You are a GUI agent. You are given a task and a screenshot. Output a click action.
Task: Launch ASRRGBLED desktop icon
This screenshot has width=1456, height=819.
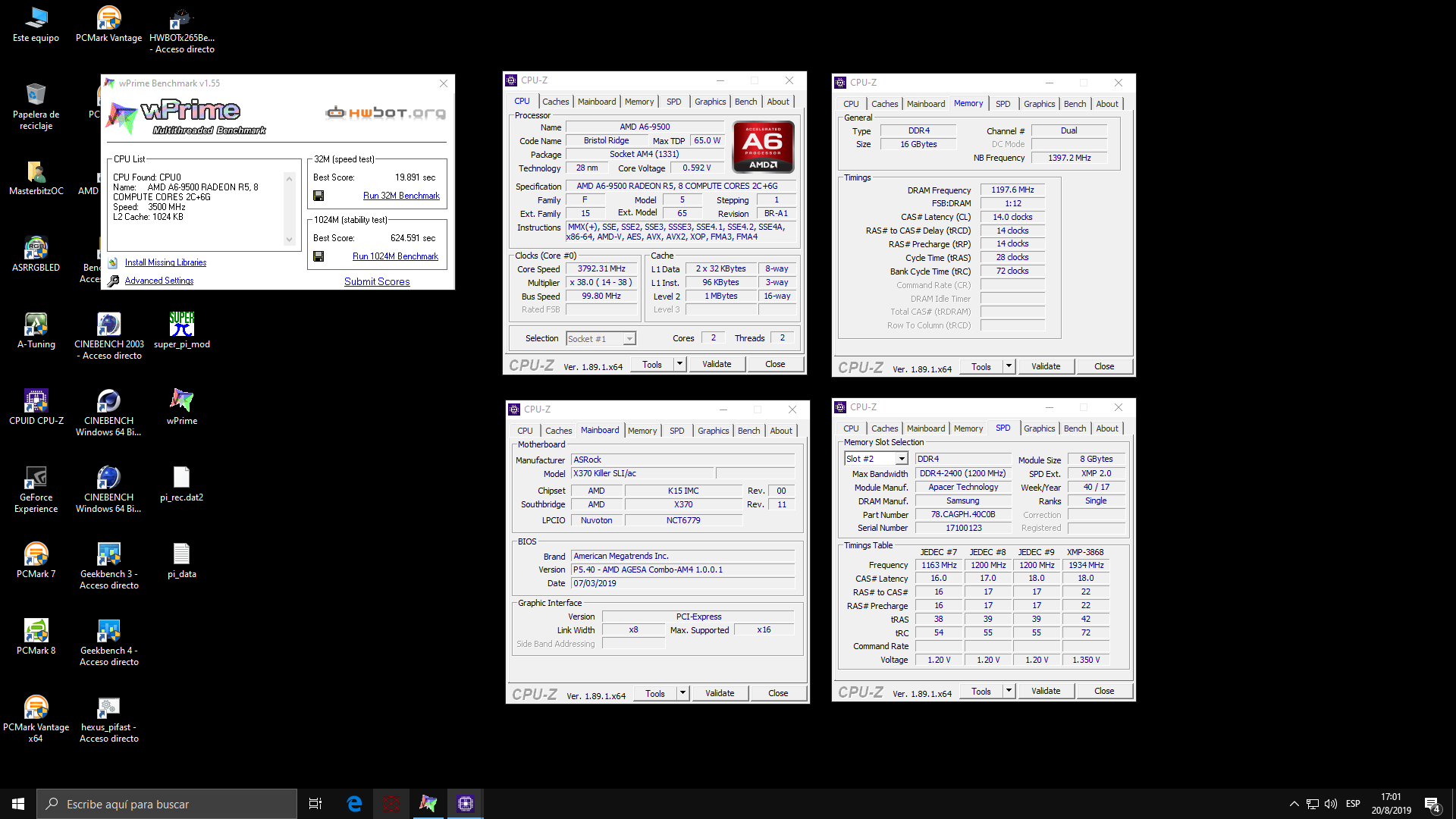[x=36, y=255]
